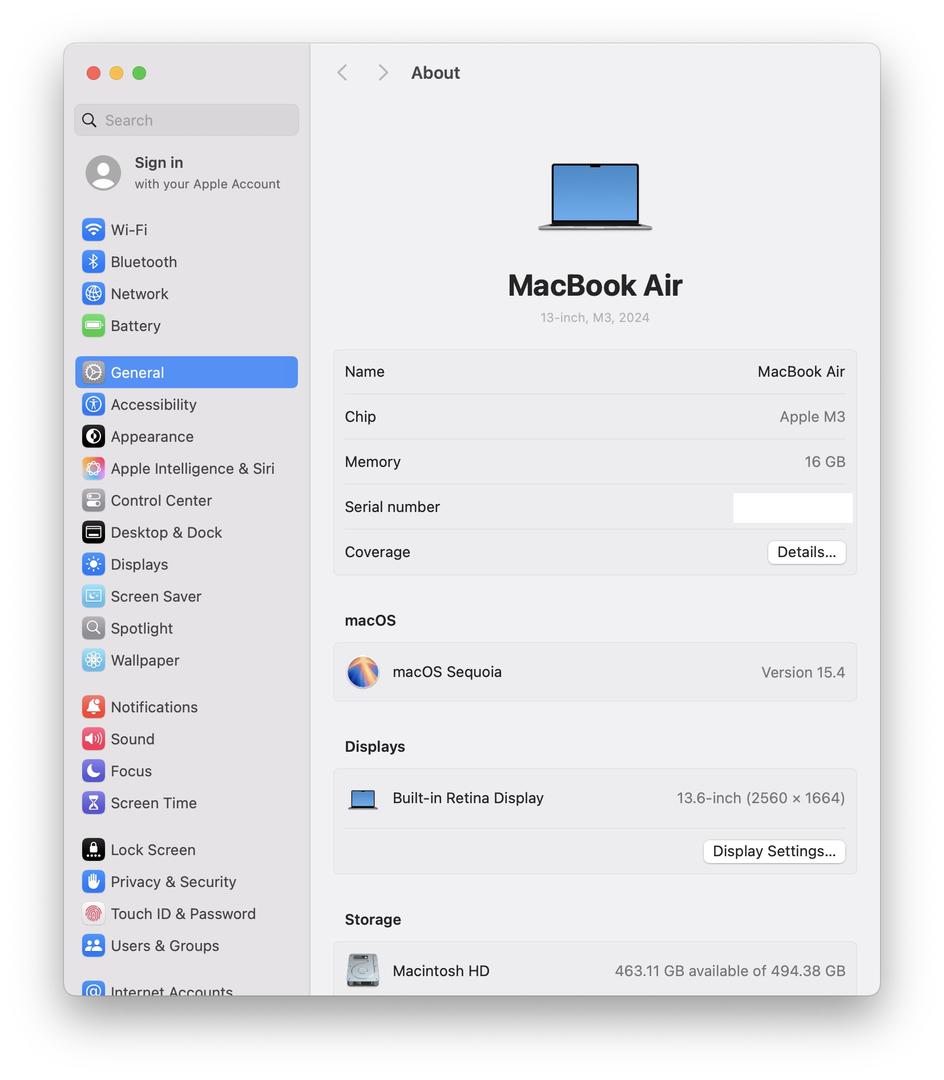
Task: Click the 13-inch, M3, 2024 subtitle
Action: click(595, 318)
